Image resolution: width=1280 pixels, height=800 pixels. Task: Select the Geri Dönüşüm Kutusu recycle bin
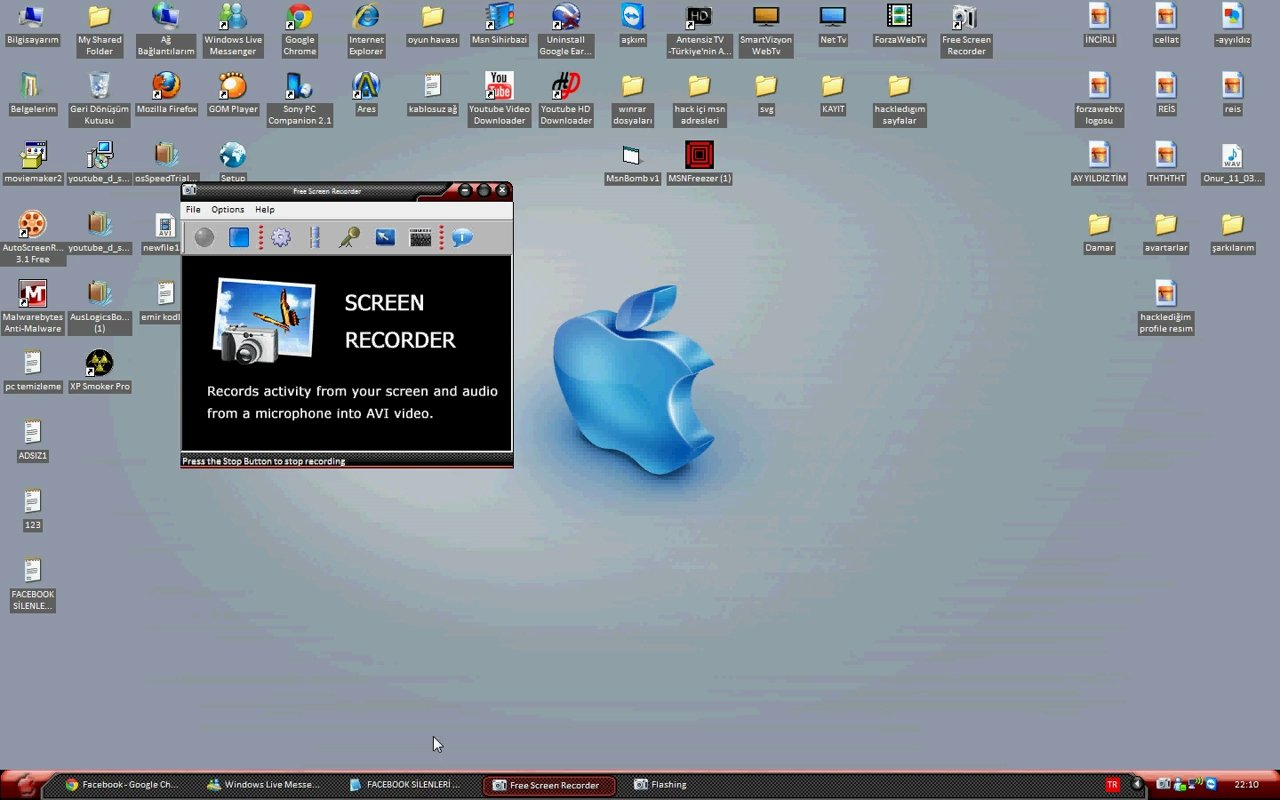pyautogui.click(x=99, y=98)
